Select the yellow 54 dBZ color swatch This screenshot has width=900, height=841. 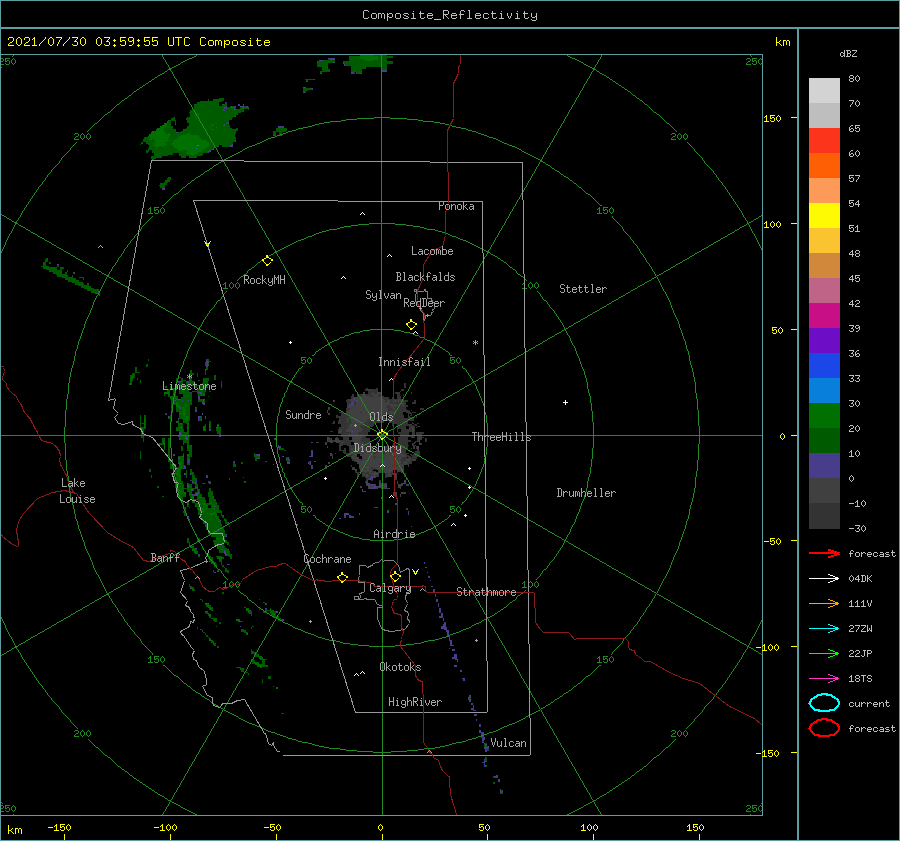point(824,215)
